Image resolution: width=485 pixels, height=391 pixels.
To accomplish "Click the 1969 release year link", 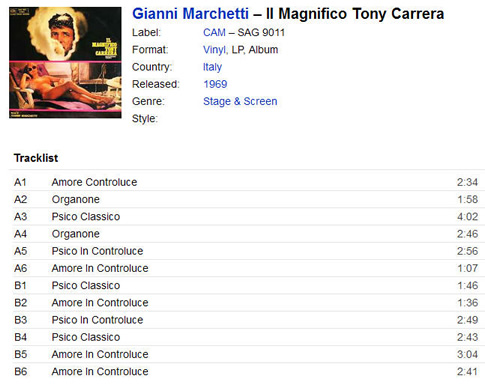I will pyautogui.click(x=215, y=84).
